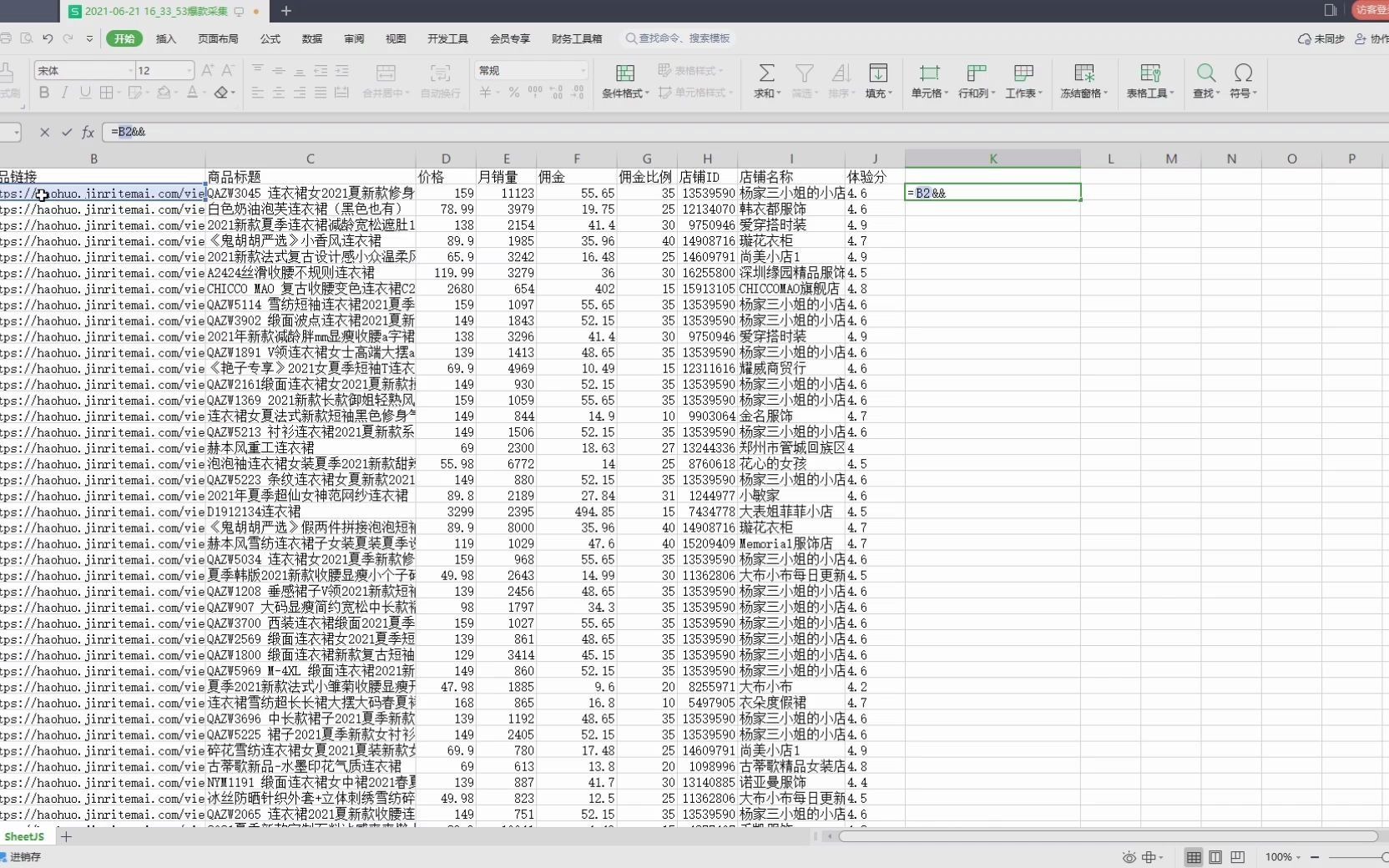The height and width of the screenshot is (868, 1389).
Task: Select column K header
Action: [993, 159]
